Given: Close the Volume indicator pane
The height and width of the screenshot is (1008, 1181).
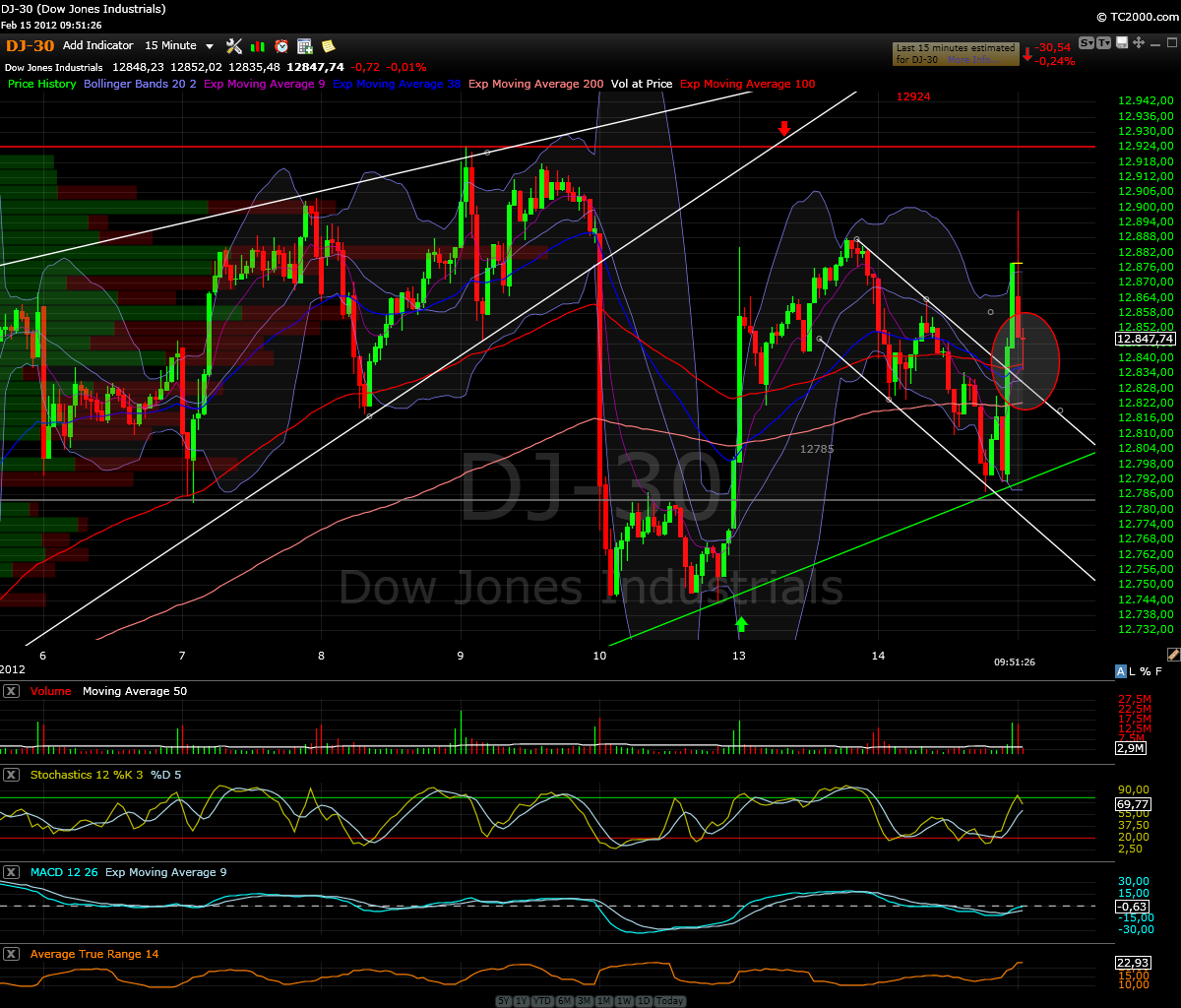Looking at the screenshot, I should pos(12,691).
